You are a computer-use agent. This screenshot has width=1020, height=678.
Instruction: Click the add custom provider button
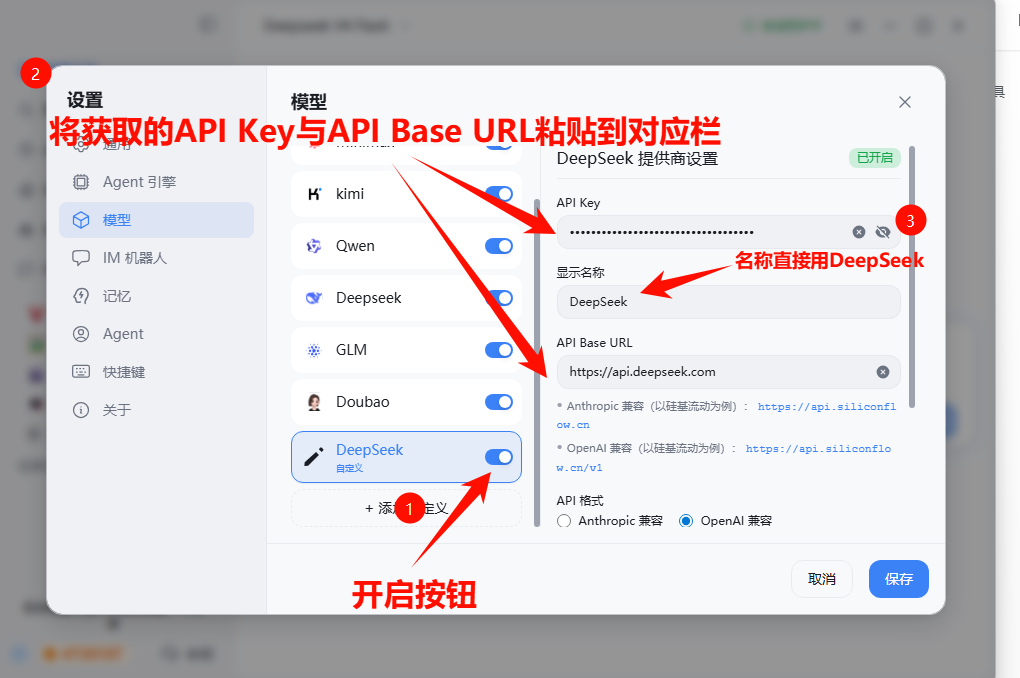(x=407, y=508)
